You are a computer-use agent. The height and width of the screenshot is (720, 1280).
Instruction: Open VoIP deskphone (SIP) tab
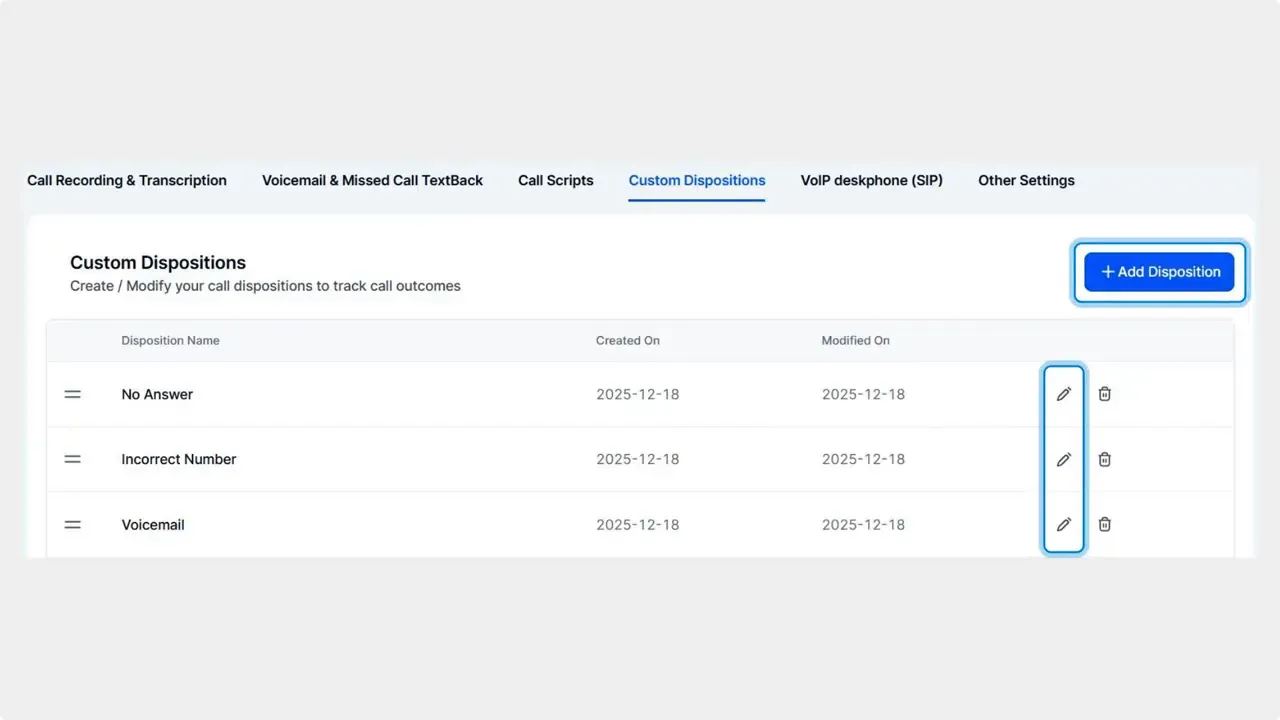(x=871, y=181)
